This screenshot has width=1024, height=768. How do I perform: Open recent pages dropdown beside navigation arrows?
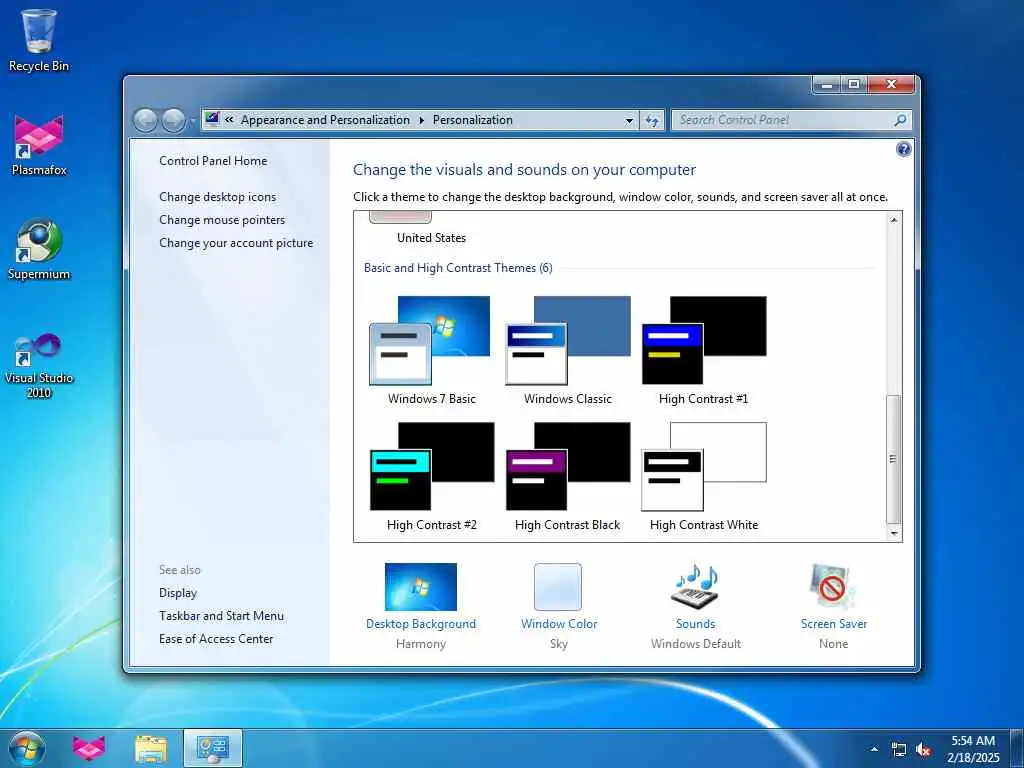click(193, 121)
